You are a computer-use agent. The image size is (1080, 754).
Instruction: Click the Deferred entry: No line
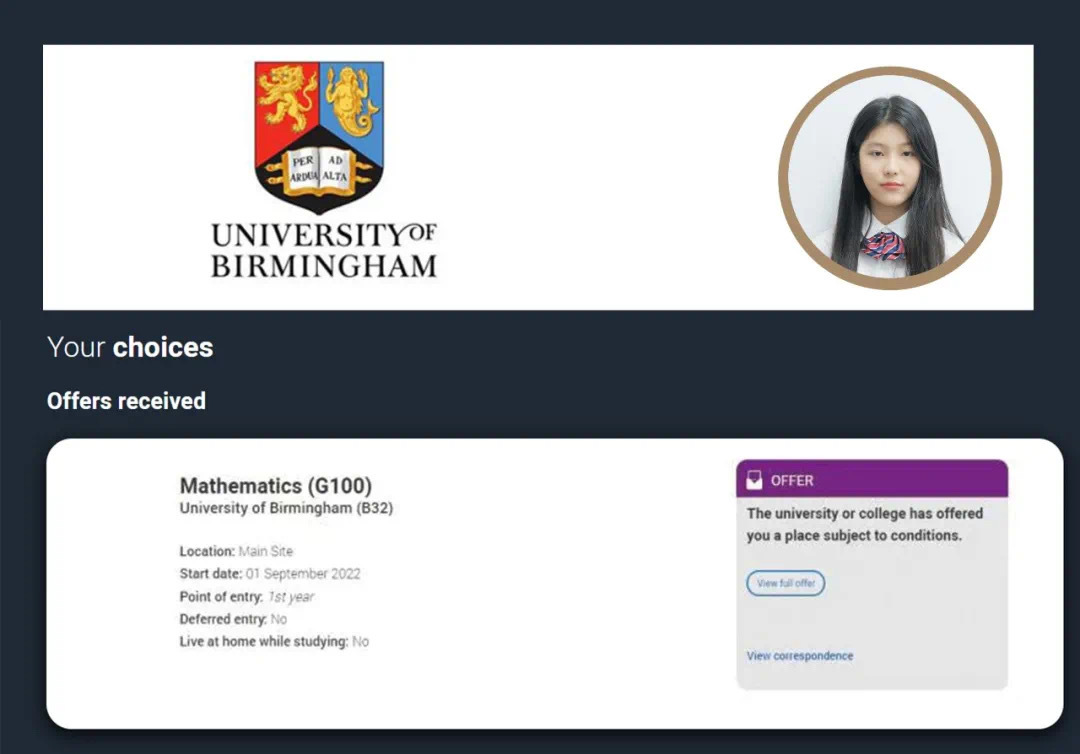click(x=233, y=619)
